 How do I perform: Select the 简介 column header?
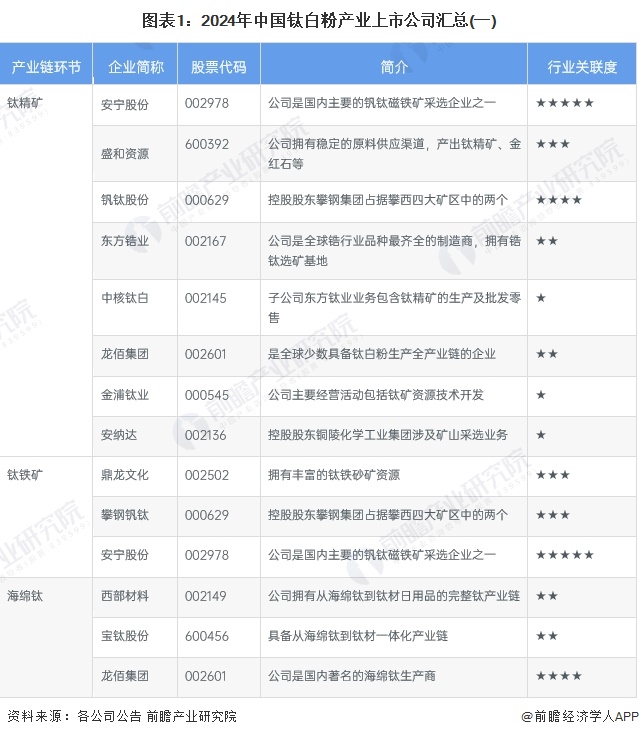tap(394, 67)
